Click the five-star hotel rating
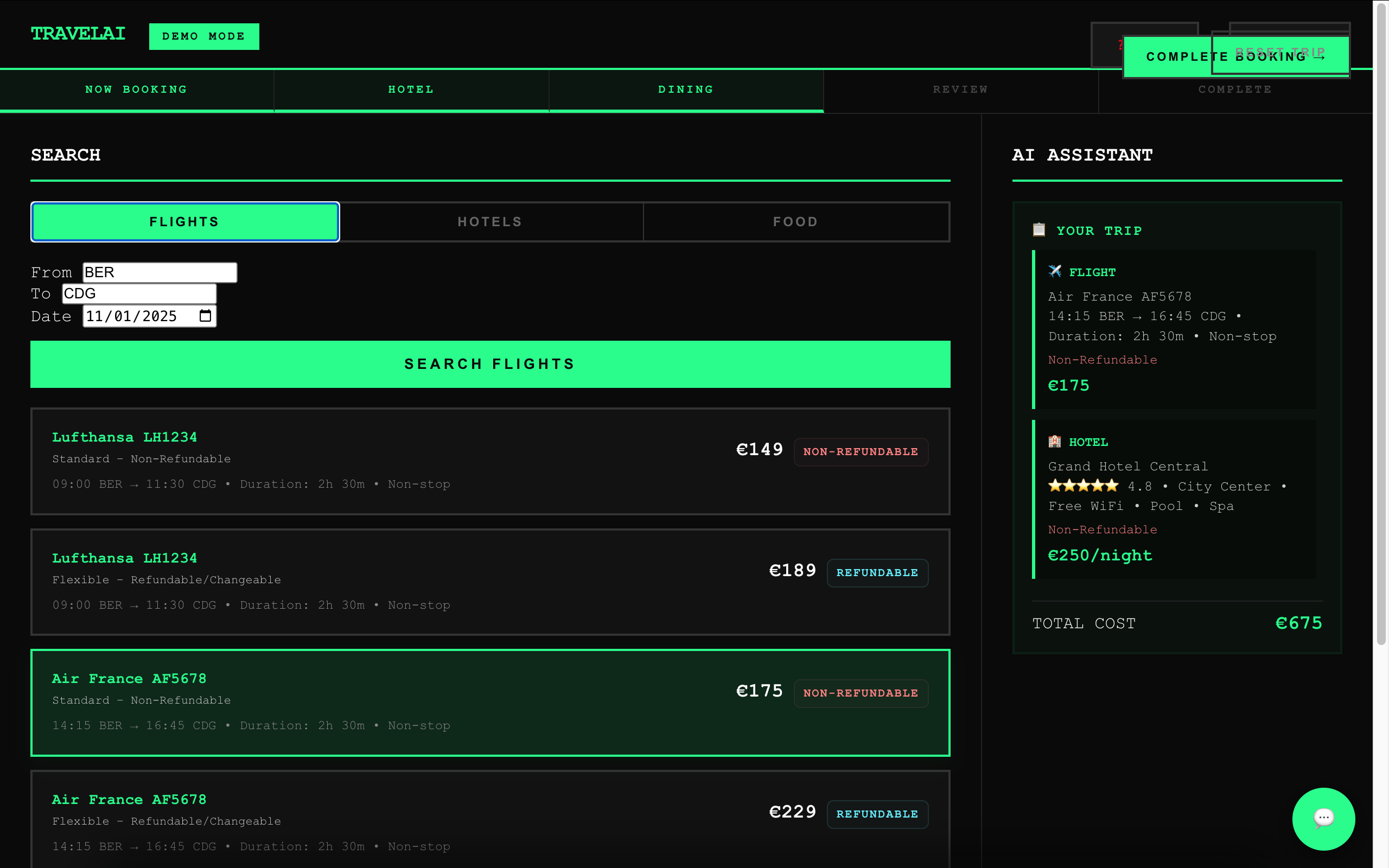The image size is (1389, 868). [x=1083, y=486]
